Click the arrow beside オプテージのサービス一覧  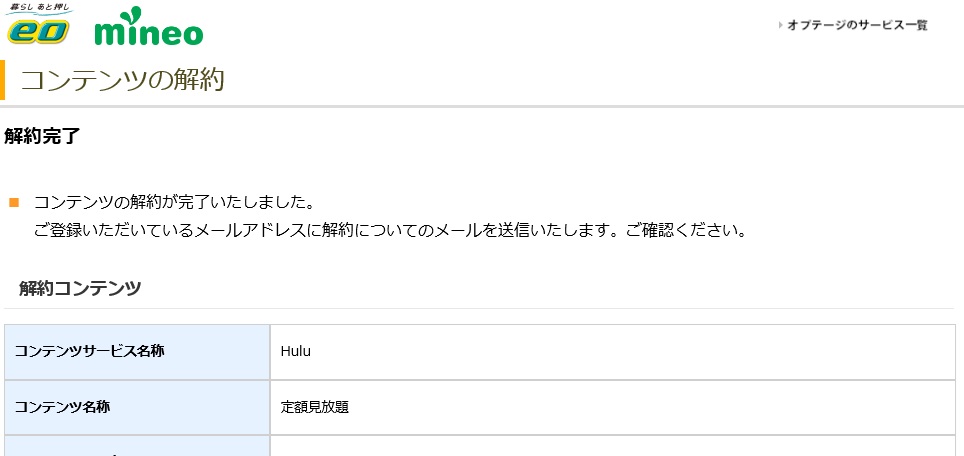pos(780,25)
